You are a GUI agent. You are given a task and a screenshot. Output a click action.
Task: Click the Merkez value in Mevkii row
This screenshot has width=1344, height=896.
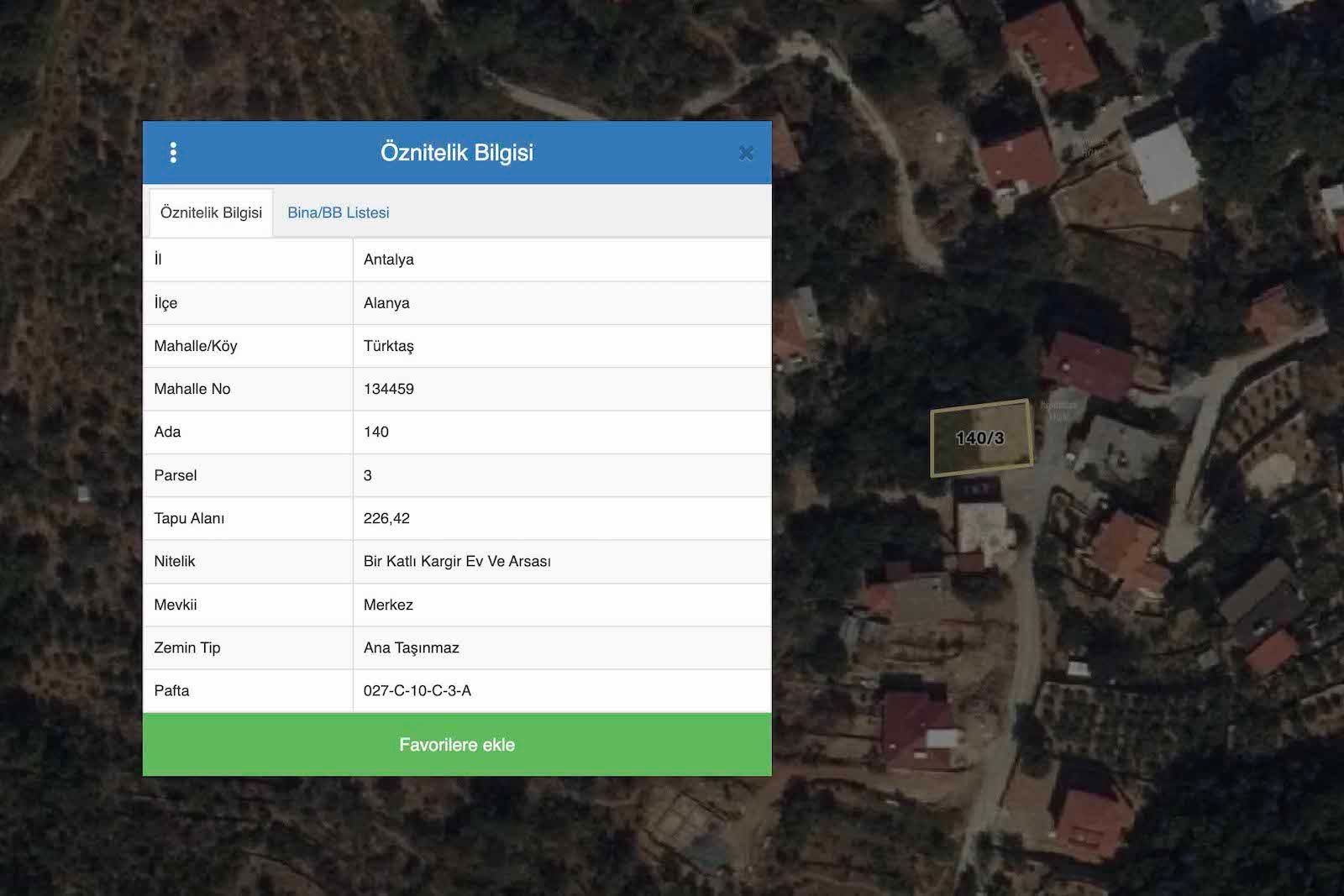coord(388,605)
